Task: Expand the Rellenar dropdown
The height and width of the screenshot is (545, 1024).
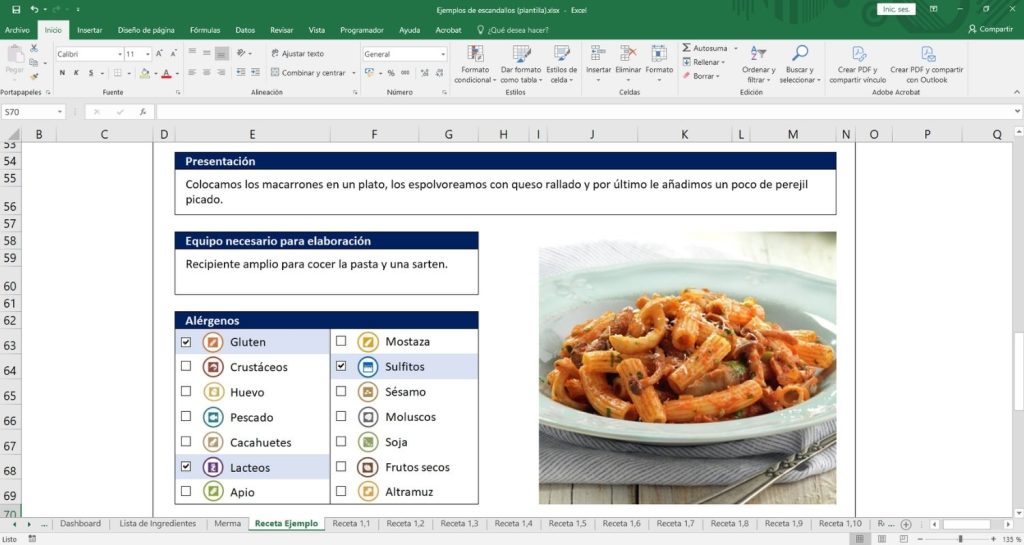Action: click(724, 62)
